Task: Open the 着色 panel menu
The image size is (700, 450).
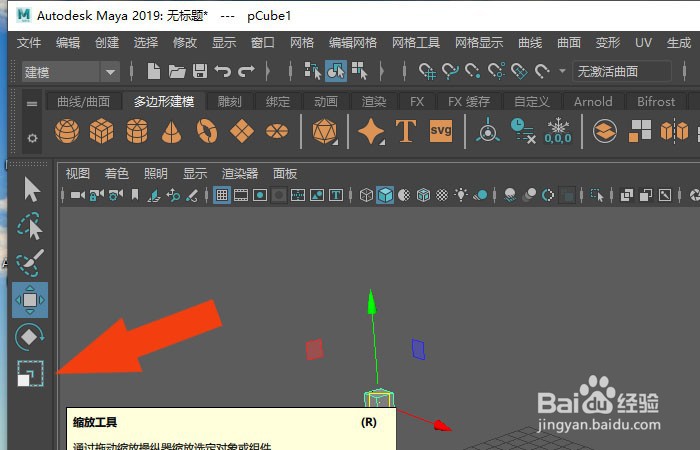Action: (x=117, y=173)
